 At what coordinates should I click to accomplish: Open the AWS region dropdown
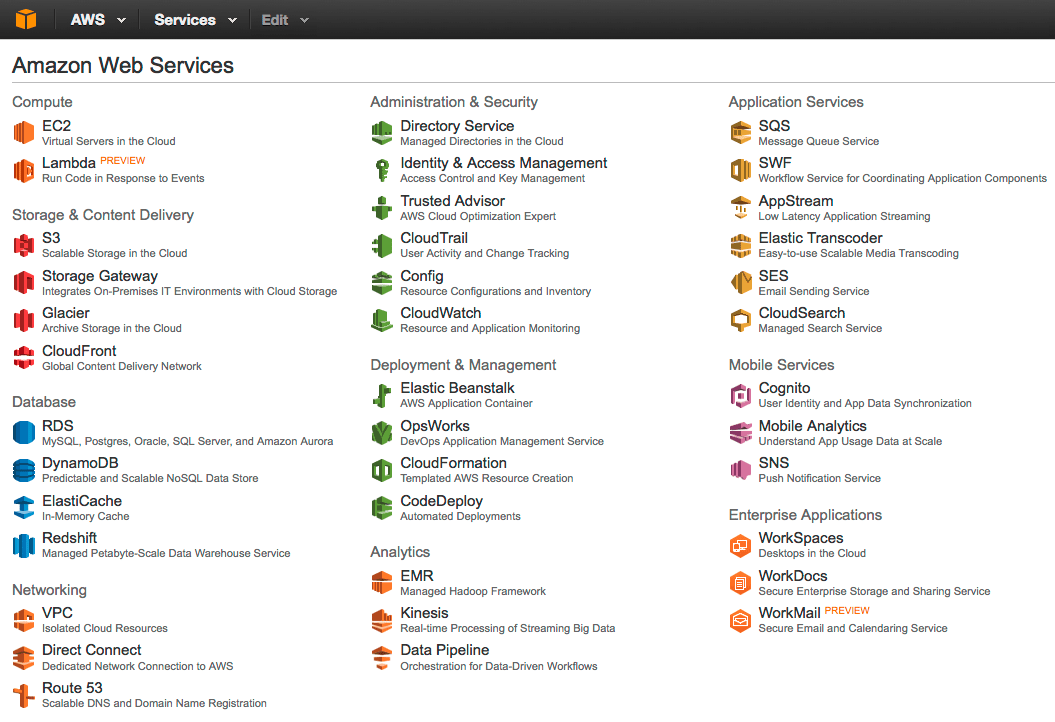95,19
